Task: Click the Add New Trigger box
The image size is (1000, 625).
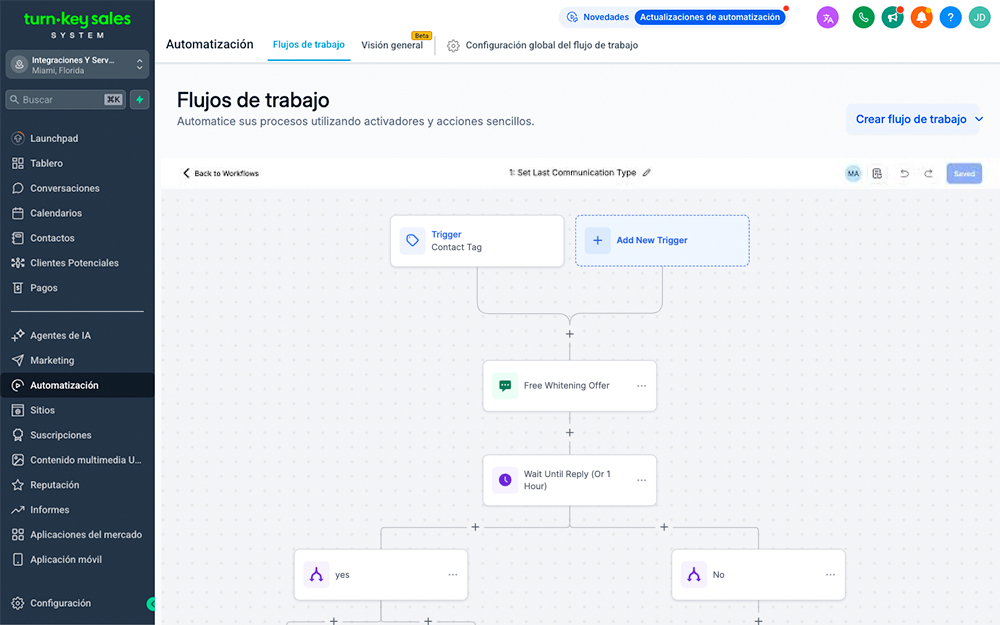Action: 662,240
